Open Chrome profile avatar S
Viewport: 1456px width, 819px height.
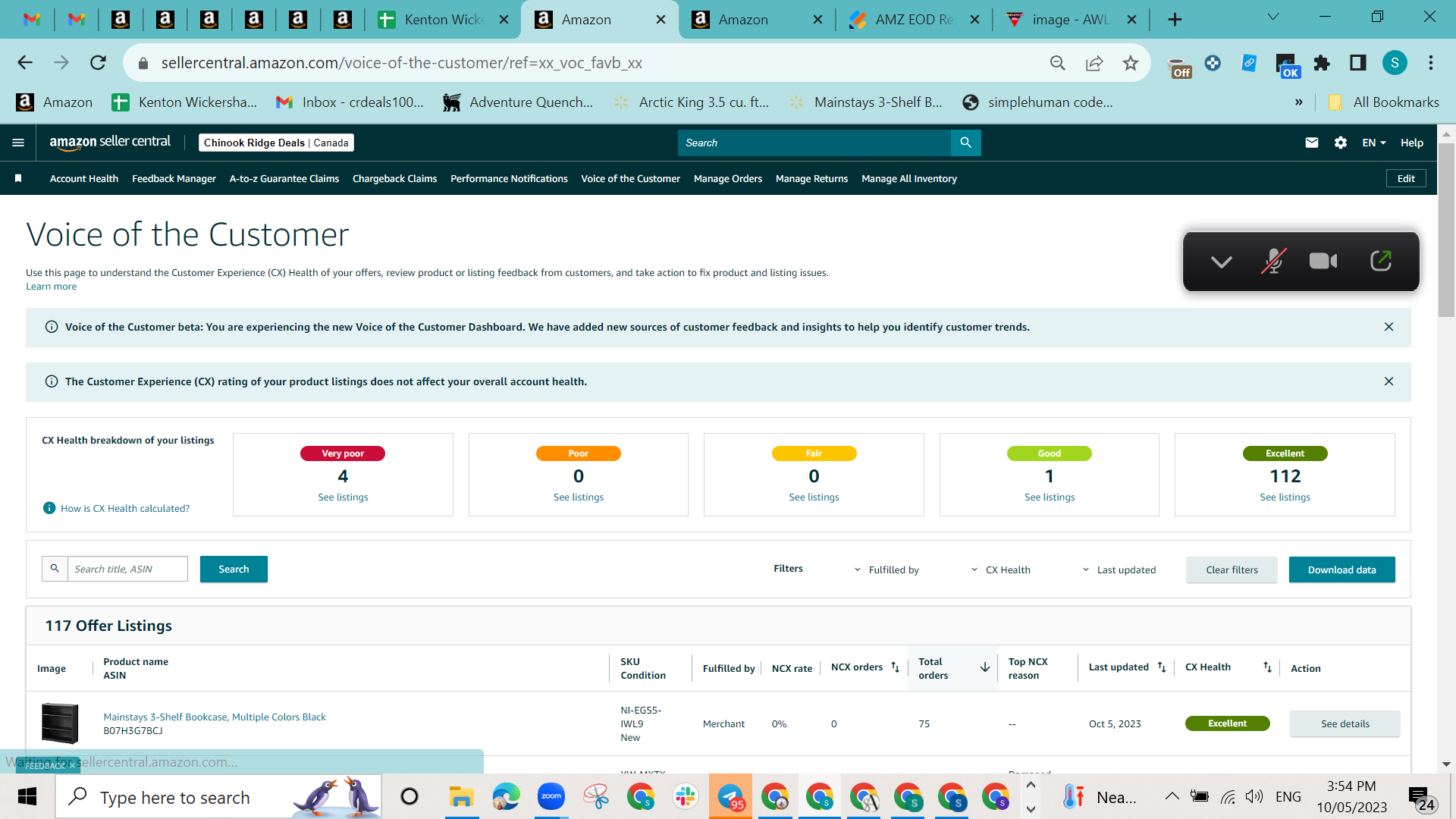[1395, 63]
